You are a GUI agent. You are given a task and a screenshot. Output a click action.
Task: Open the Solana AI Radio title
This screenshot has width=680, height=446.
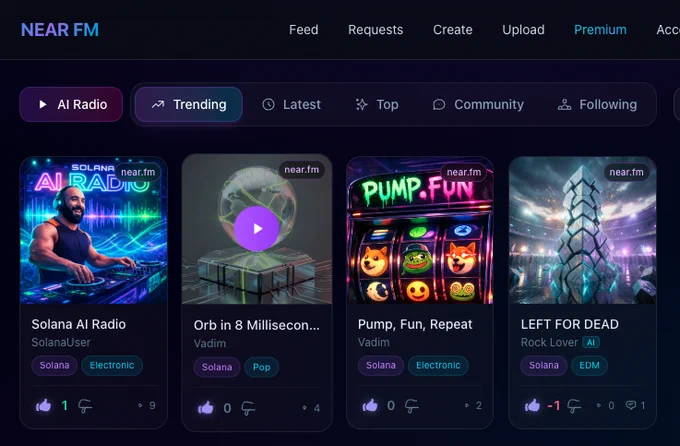(78, 324)
